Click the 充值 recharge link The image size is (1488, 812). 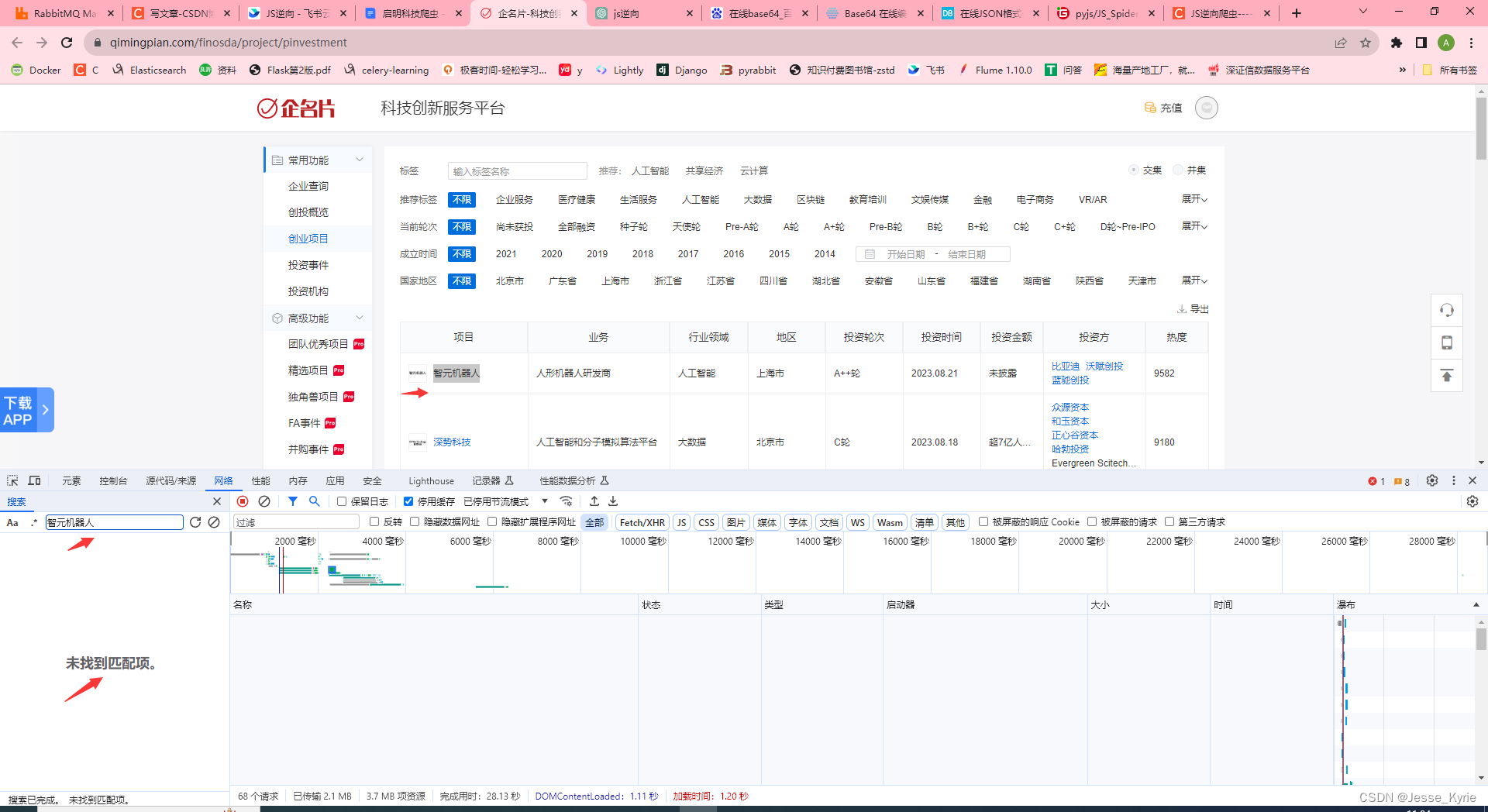[x=1163, y=108]
